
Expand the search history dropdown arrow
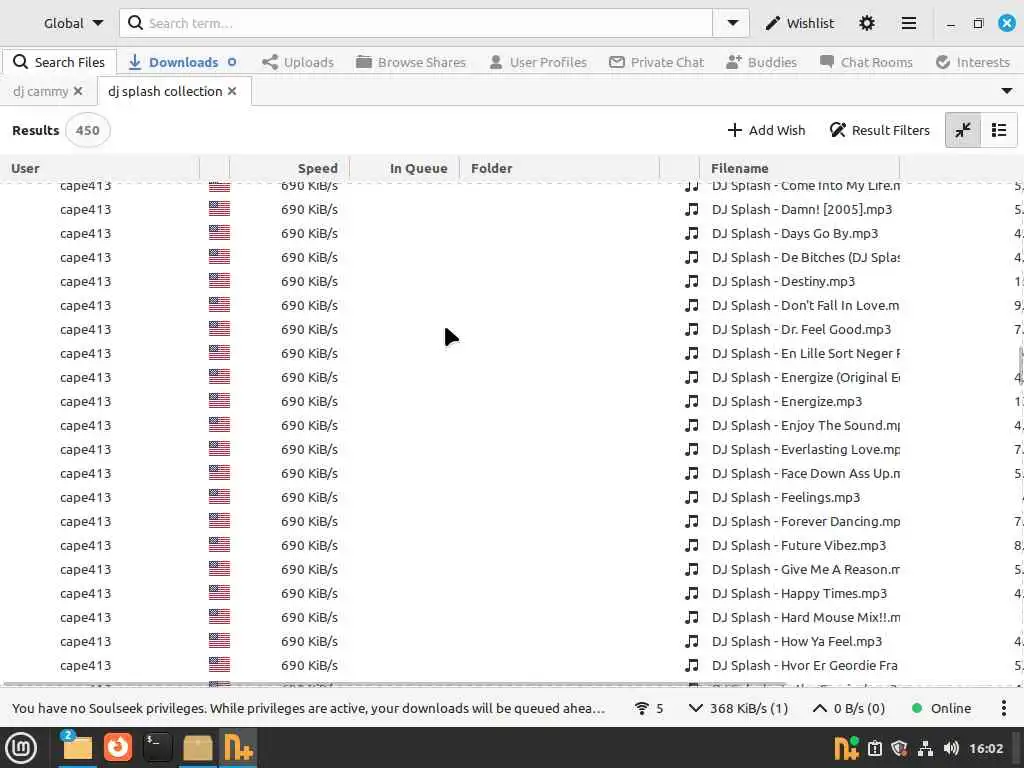732,24
